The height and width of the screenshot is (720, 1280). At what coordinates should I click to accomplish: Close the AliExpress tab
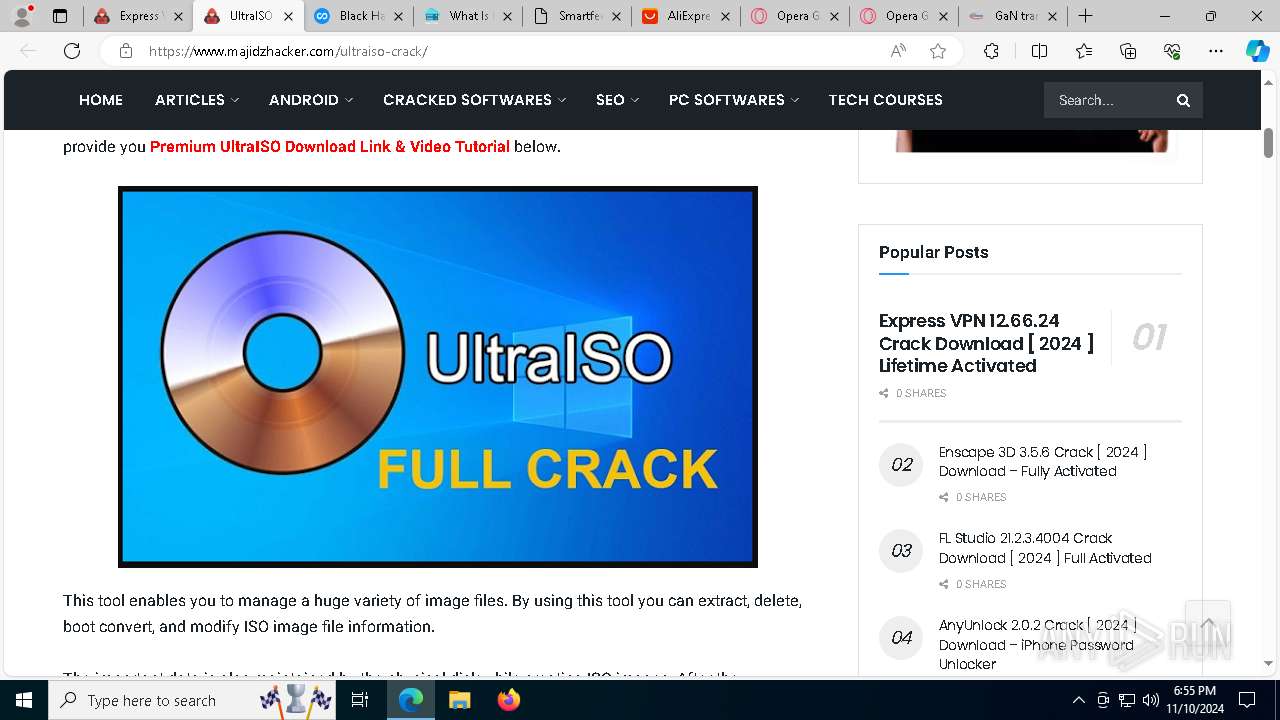coord(727,16)
